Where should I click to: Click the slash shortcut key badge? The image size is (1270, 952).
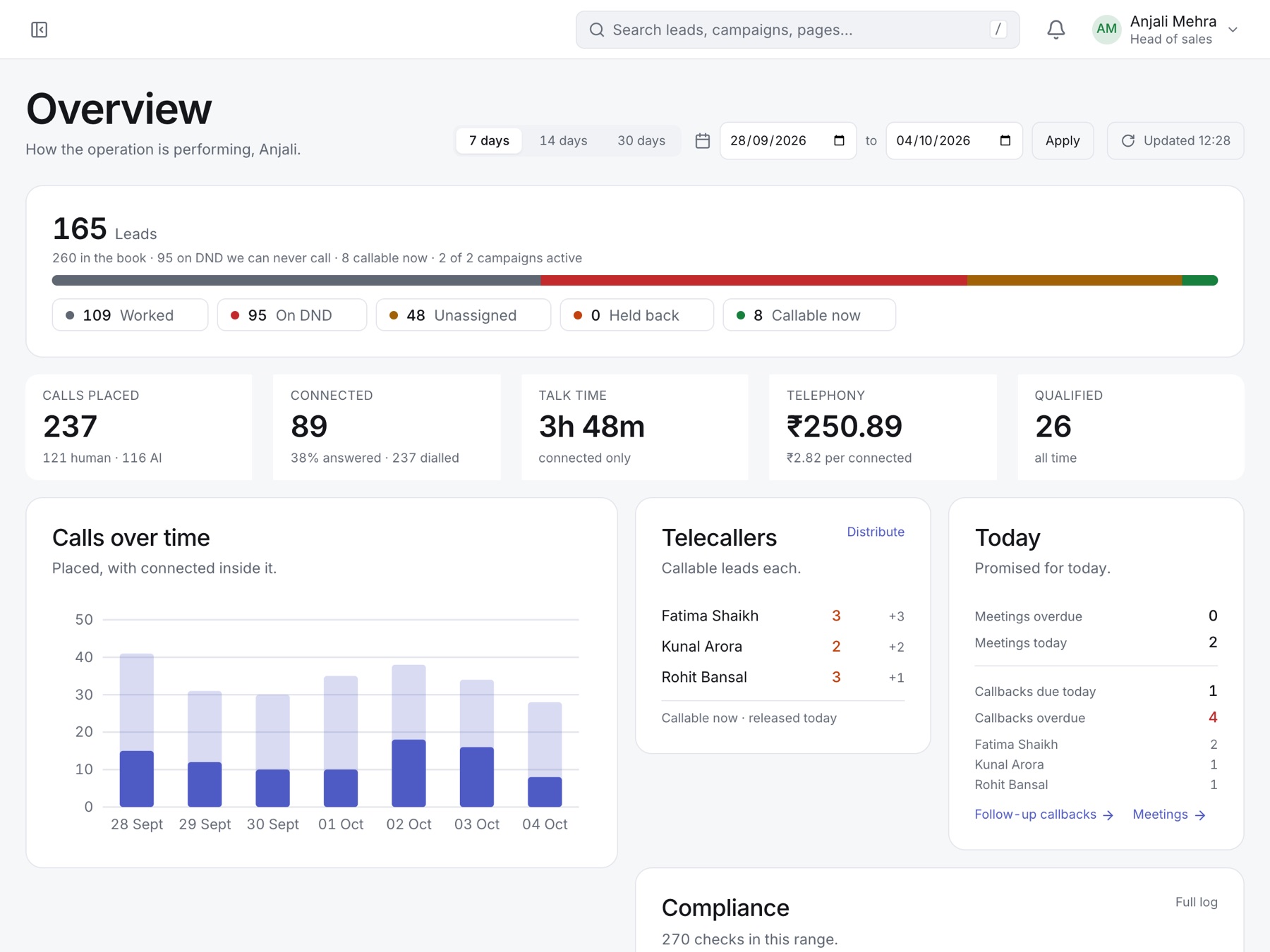click(998, 30)
